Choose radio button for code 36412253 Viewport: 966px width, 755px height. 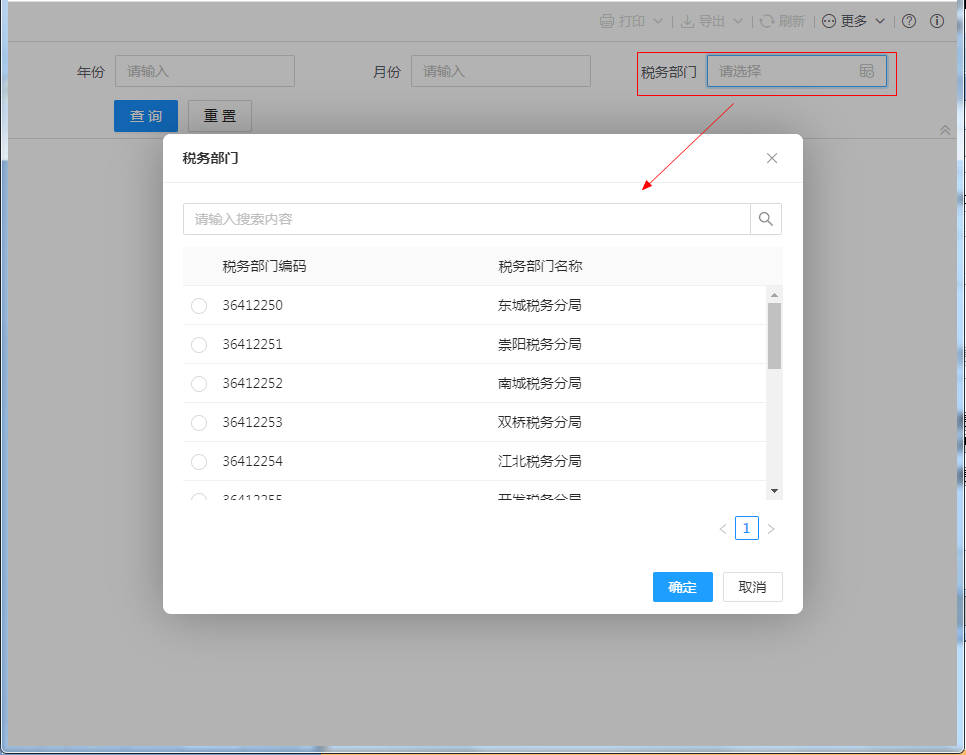[x=199, y=423]
